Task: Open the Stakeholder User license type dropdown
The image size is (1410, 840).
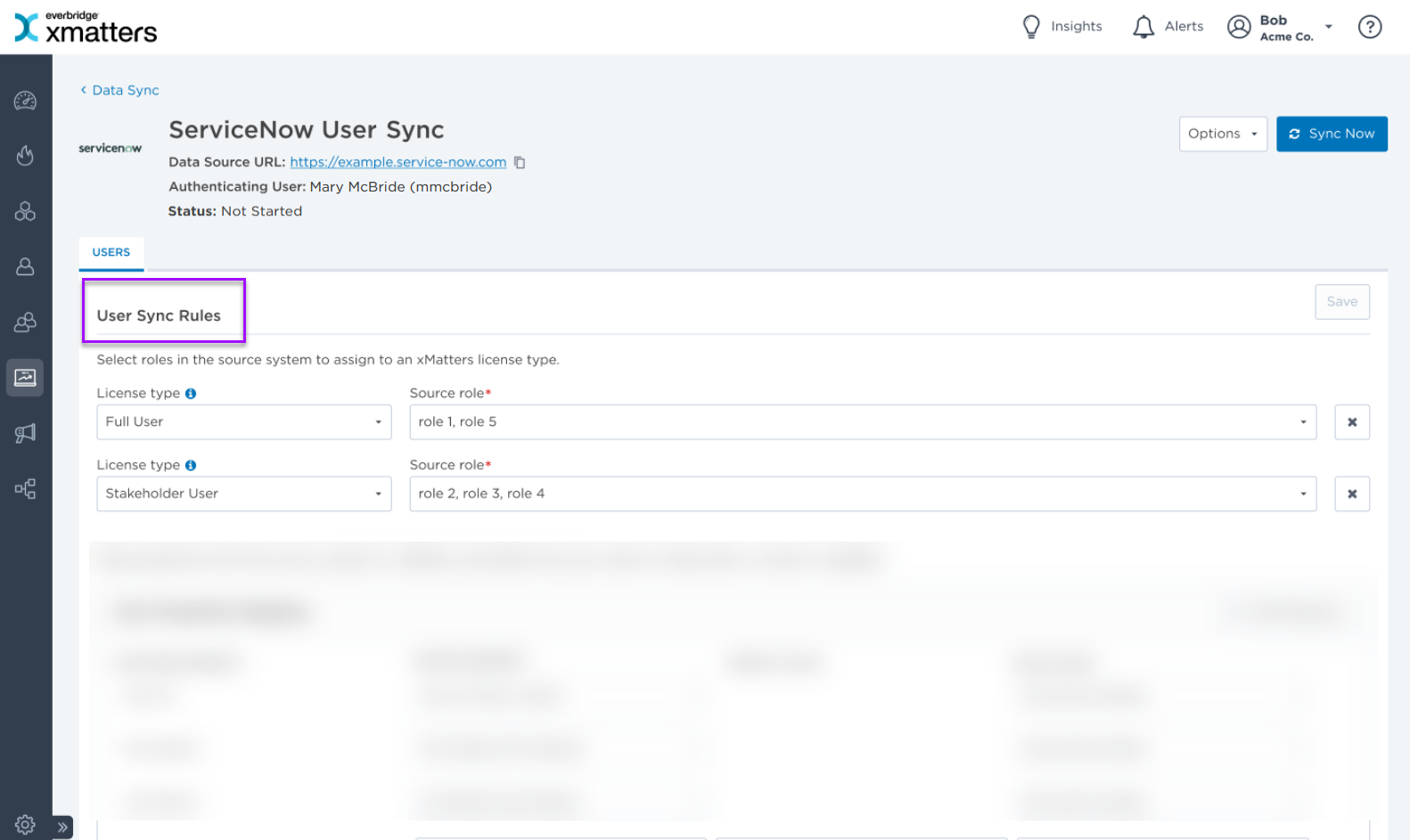Action: (243, 493)
